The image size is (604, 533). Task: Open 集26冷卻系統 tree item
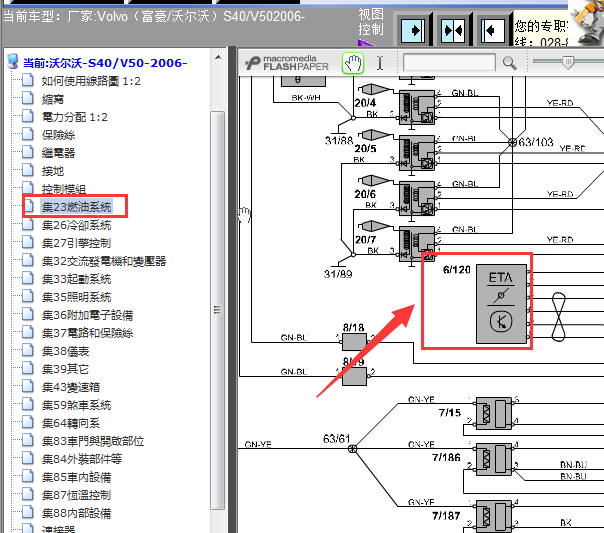[x=76, y=225]
